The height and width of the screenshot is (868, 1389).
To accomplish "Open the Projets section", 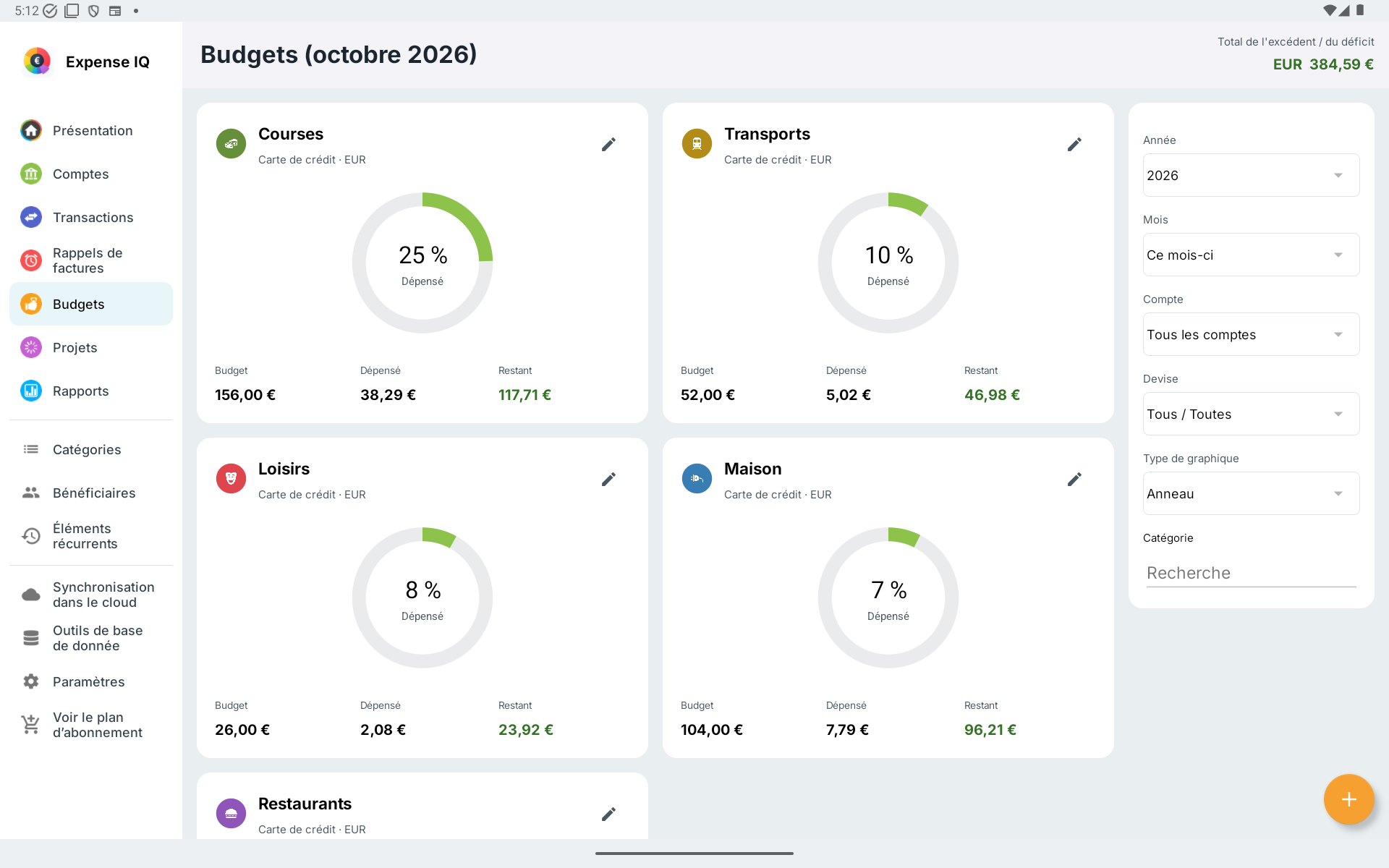I will click(x=91, y=347).
